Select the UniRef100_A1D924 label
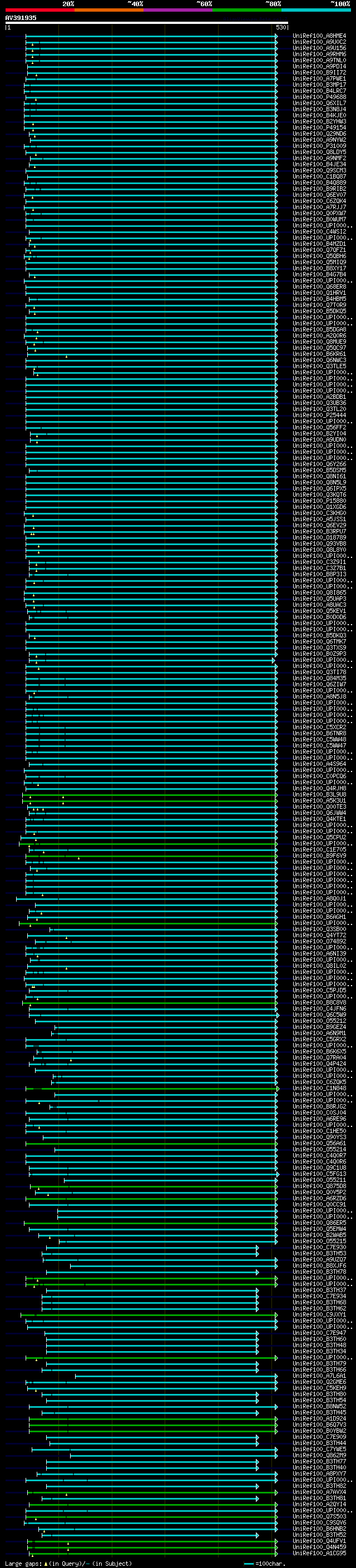This screenshot has height=1568, width=356. pyautogui.click(x=319, y=1418)
